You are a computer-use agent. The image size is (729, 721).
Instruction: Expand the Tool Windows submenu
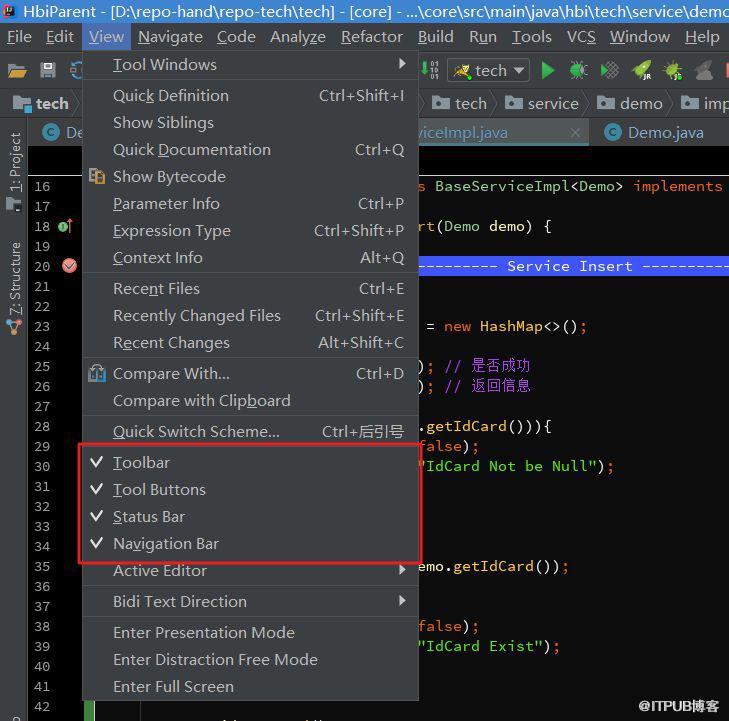[x=251, y=65]
